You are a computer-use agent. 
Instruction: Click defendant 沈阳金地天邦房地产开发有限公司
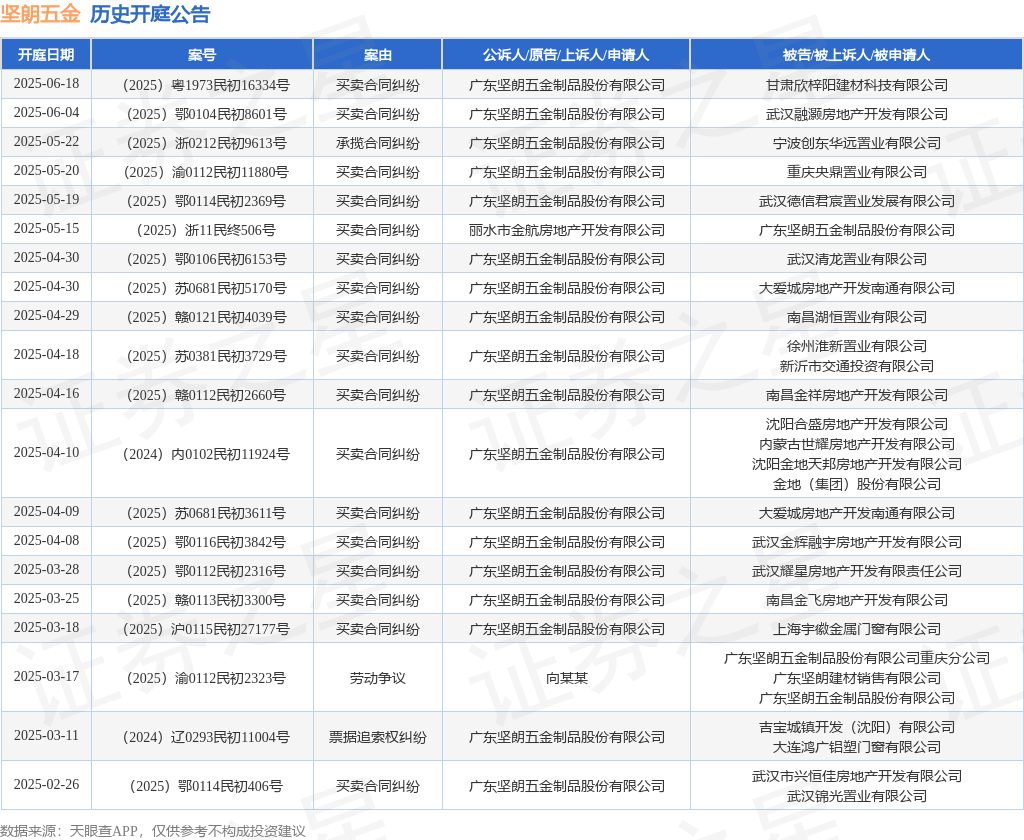click(857, 464)
